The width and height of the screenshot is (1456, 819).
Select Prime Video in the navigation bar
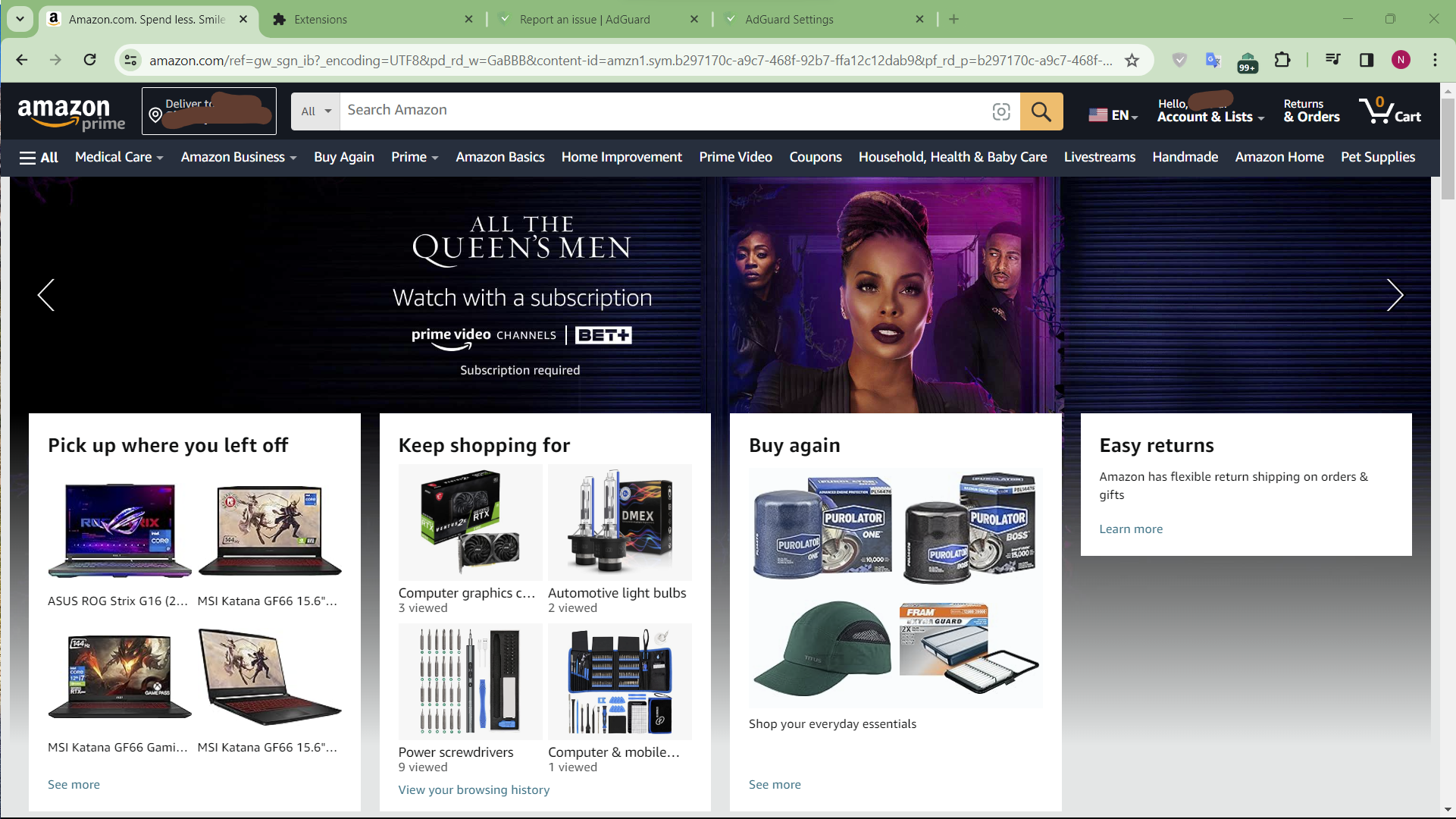[x=735, y=157]
